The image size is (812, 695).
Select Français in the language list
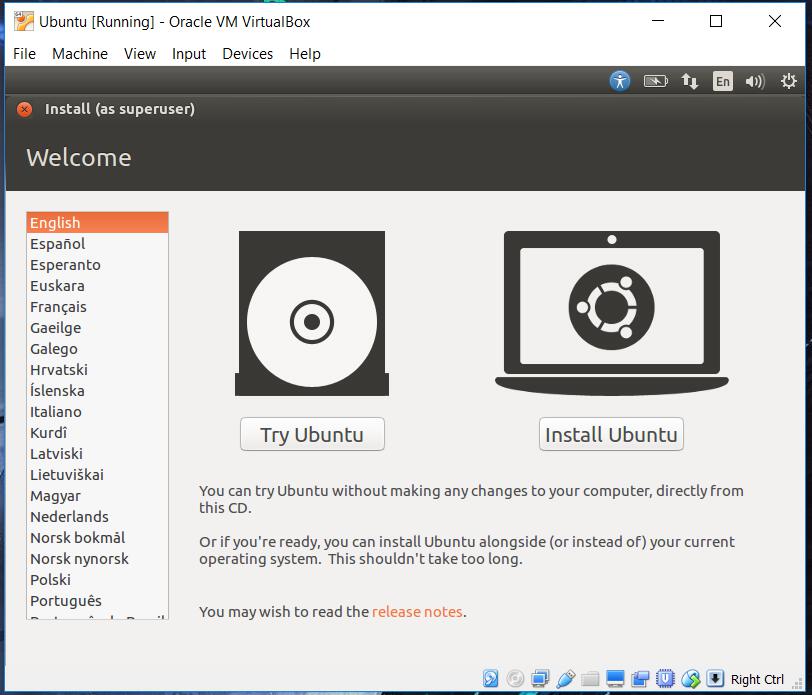[97, 307]
